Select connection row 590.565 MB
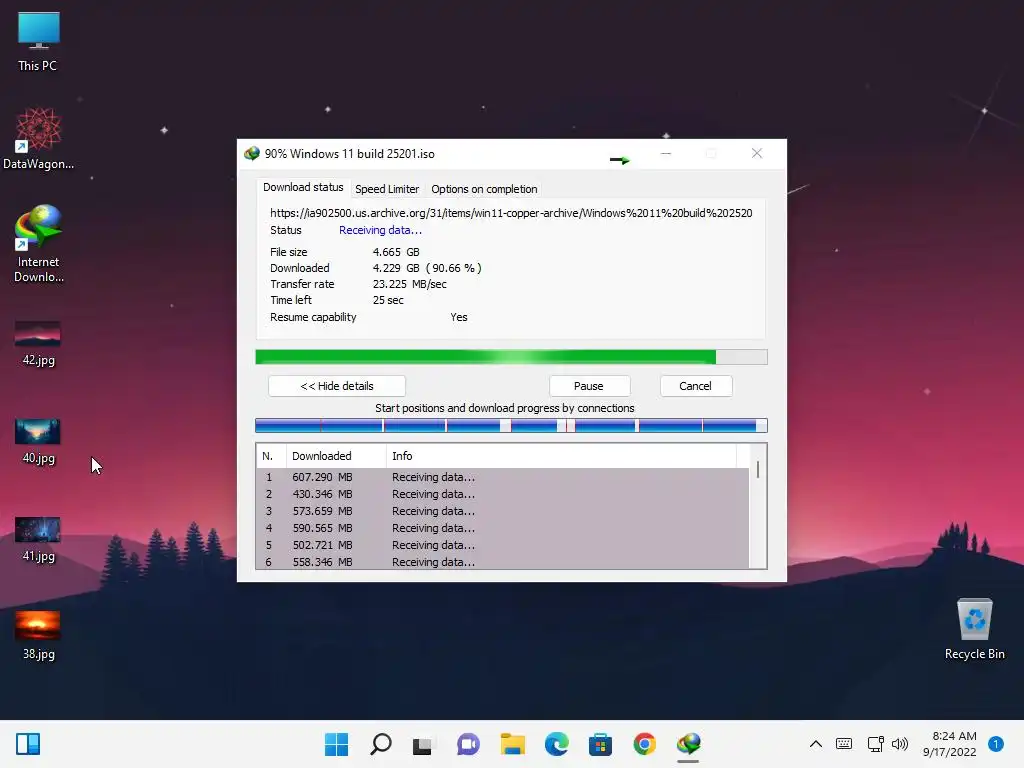Screen dimensions: 1024x768 coord(503,528)
